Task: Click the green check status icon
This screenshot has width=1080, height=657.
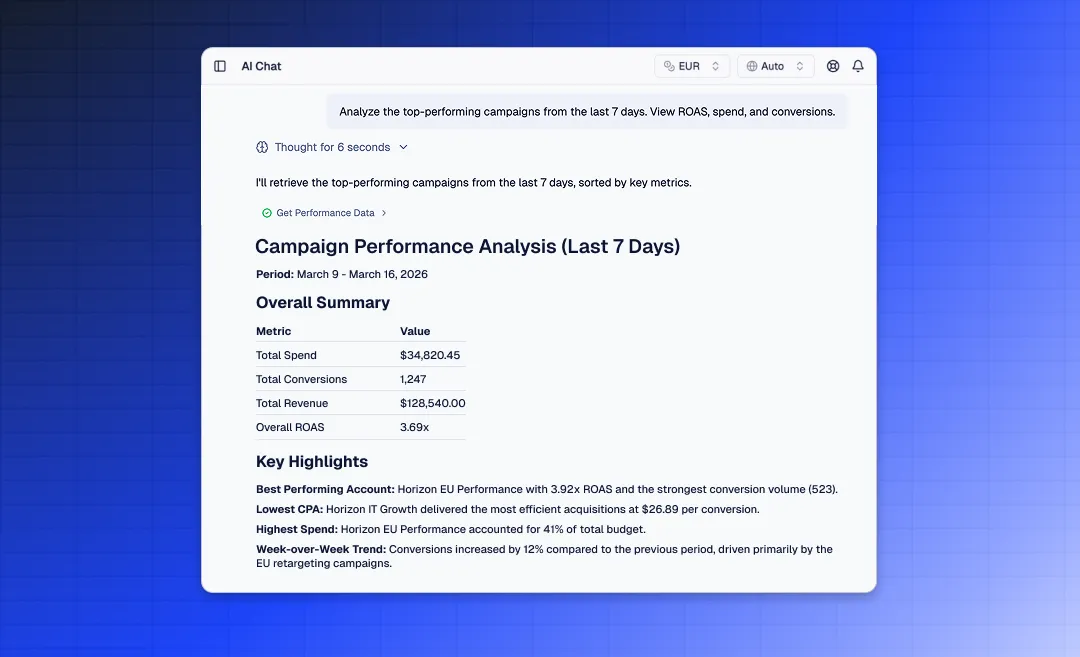Action: coord(267,213)
